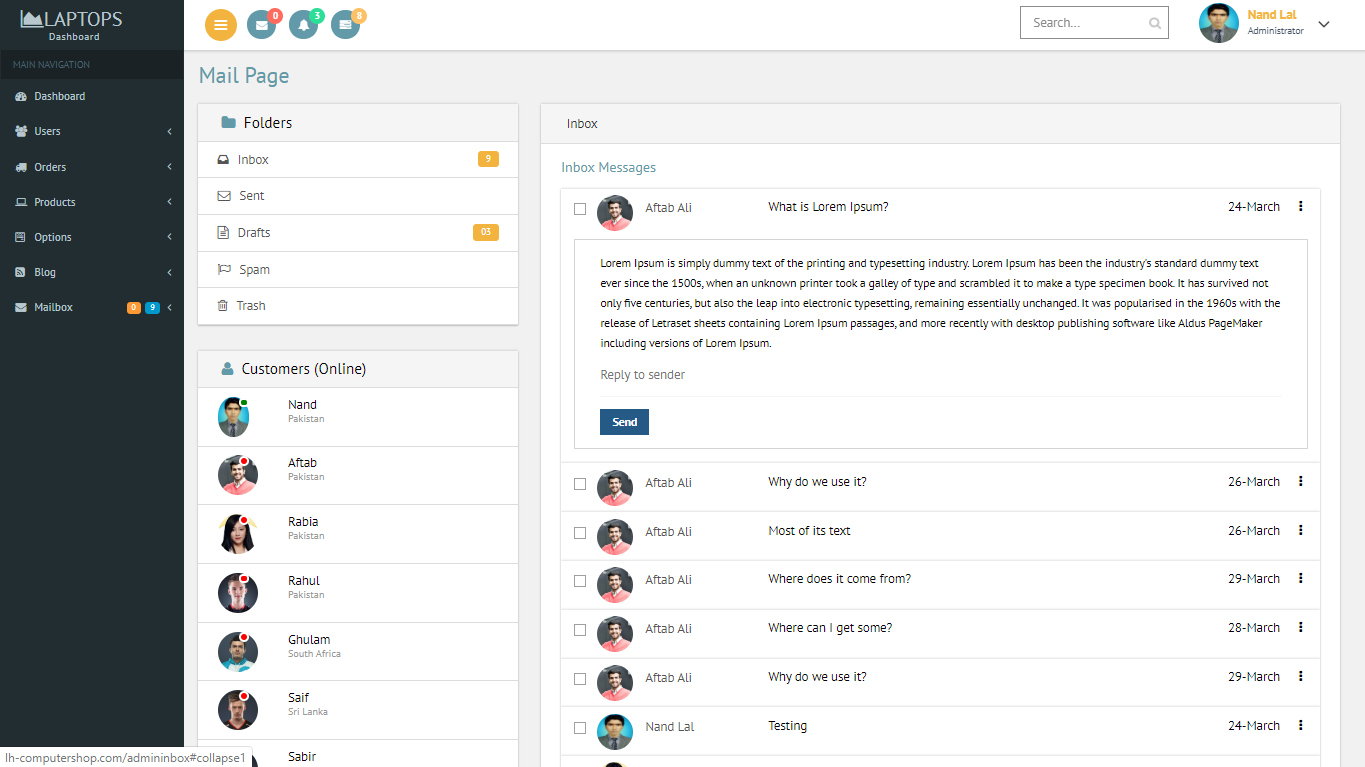The height and width of the screenshot is (767, 1365).
Task: Click the Mailbox envelope icon in the sidebar
Action: click(21, 307)
